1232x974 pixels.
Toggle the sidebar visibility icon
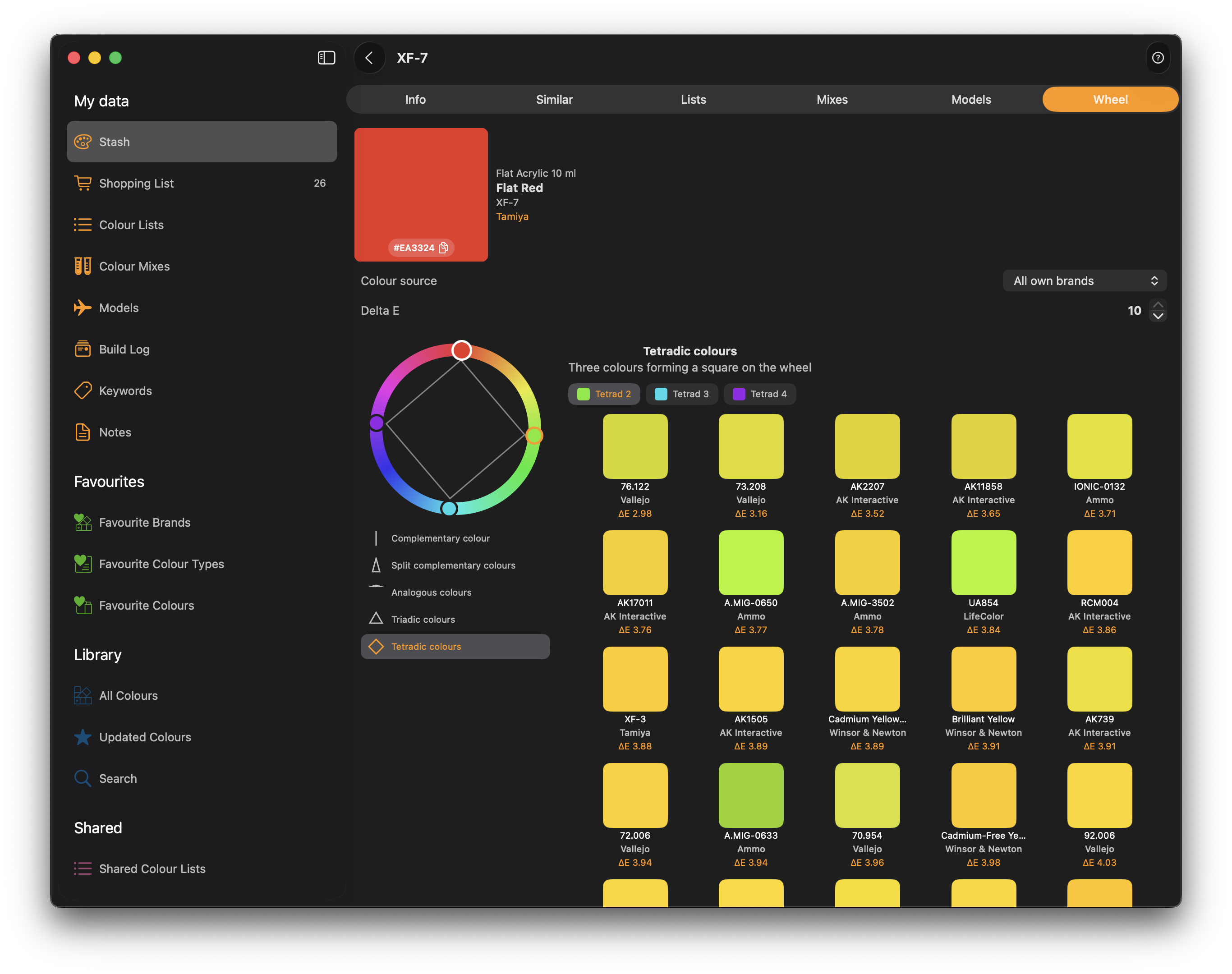click(326, 58)
